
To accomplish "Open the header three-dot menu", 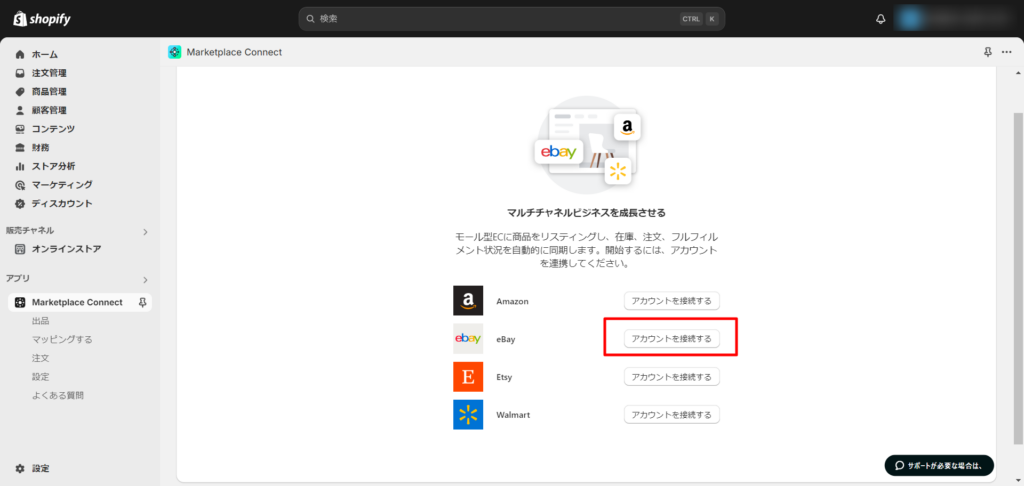I will click(x=1006, y=52).
